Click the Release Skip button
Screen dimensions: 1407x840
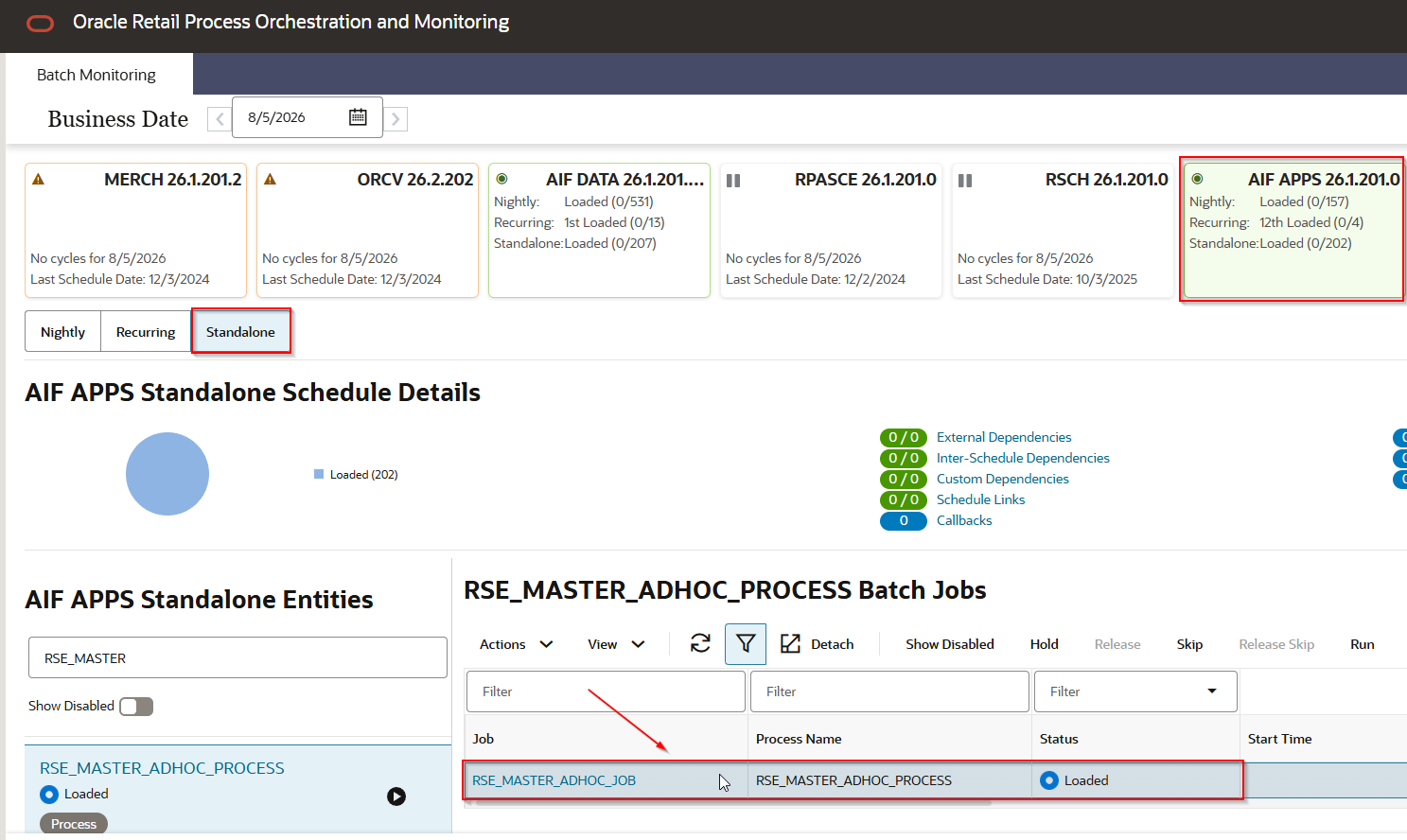tap(1276, 644)
